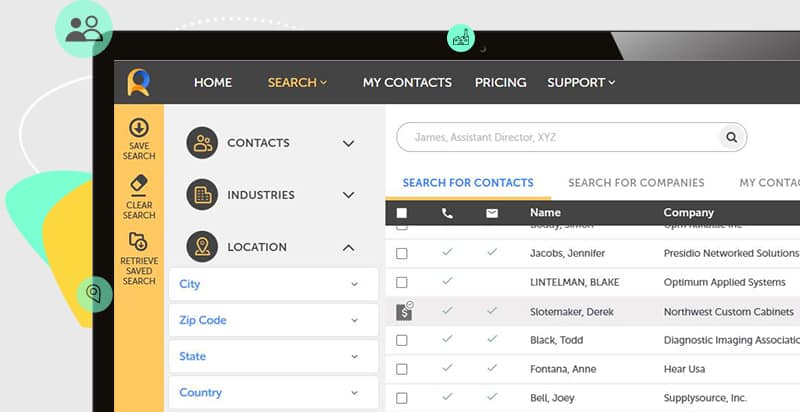This screenshot has height=412, width=800.
Task: Expand the Contacts filter chevron
Action: 348,144
